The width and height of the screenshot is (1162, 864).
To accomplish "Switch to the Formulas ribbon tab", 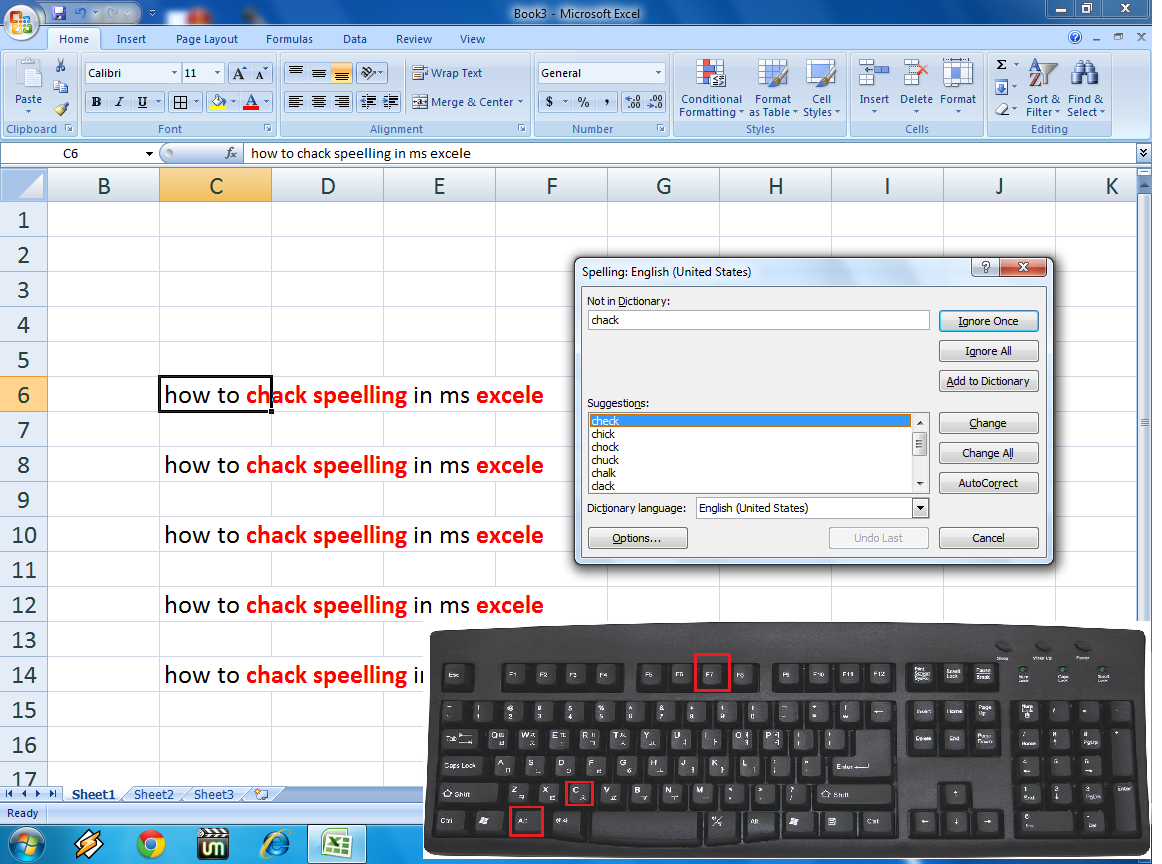I will point(289,39).
